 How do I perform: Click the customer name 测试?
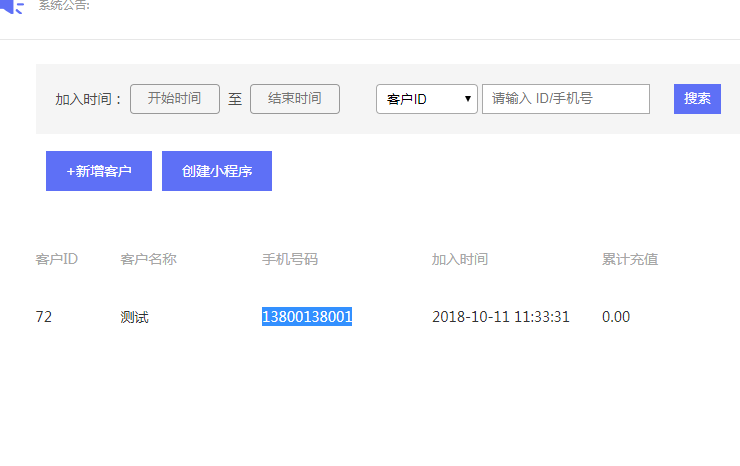(x=135, y=317)
